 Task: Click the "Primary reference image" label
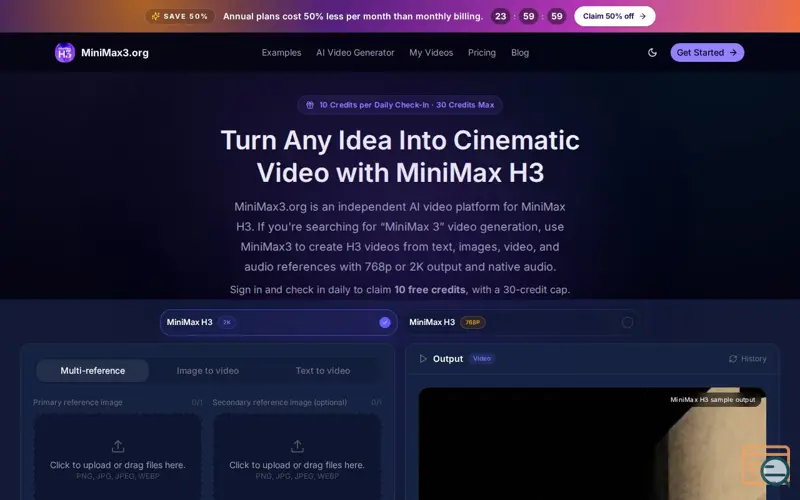pyautogui.click(x=78, y=403)
